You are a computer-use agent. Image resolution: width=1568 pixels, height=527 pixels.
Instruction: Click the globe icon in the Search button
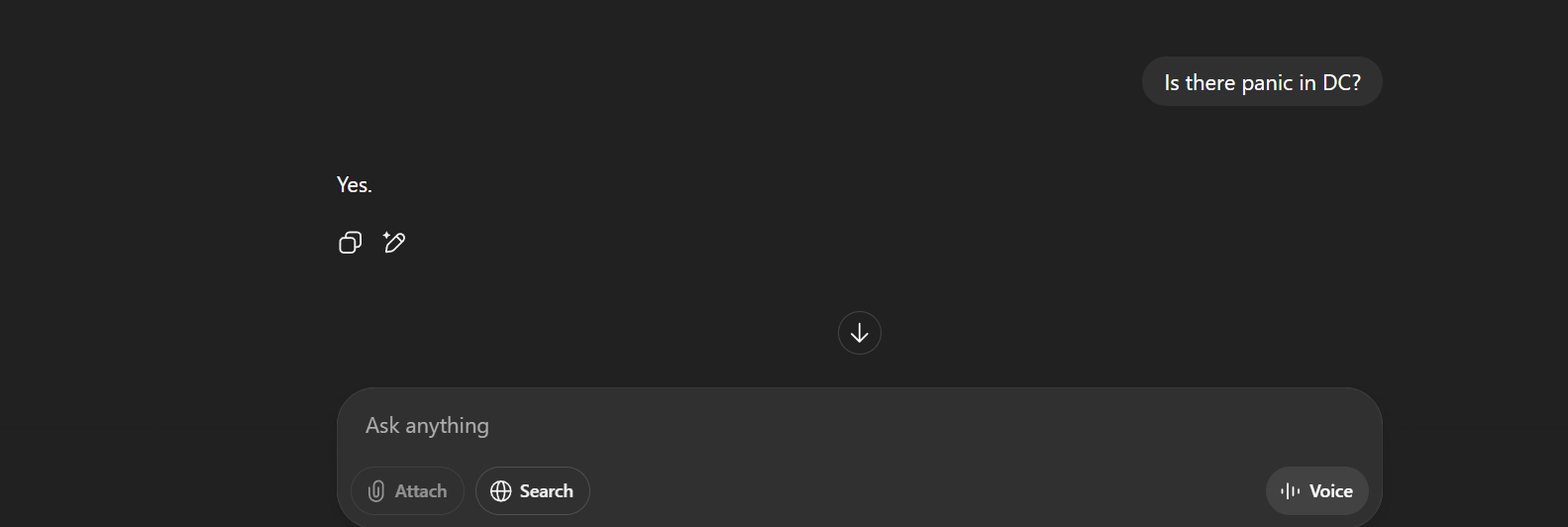[501, 491]
